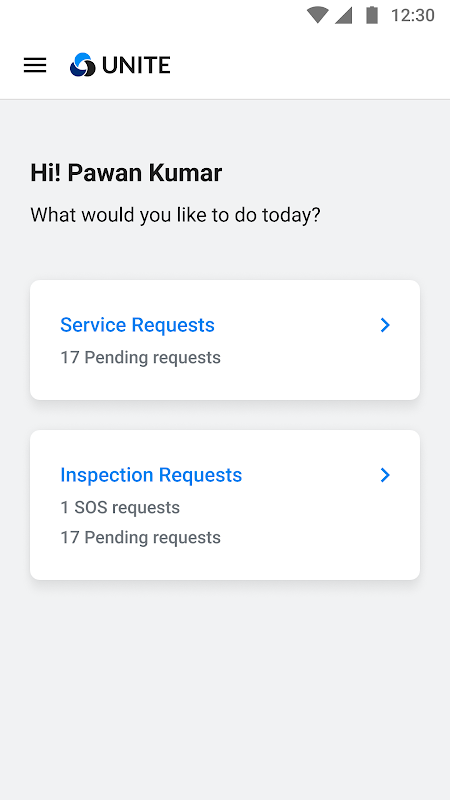Screen dimensions: 450x800
Task: View 17 pending requests under Inspection Requests
Action: coord(140,538)
